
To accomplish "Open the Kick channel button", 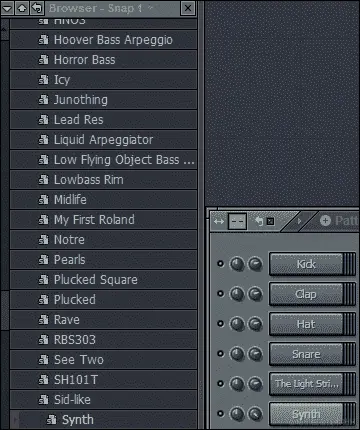I will tap(306, 264).
